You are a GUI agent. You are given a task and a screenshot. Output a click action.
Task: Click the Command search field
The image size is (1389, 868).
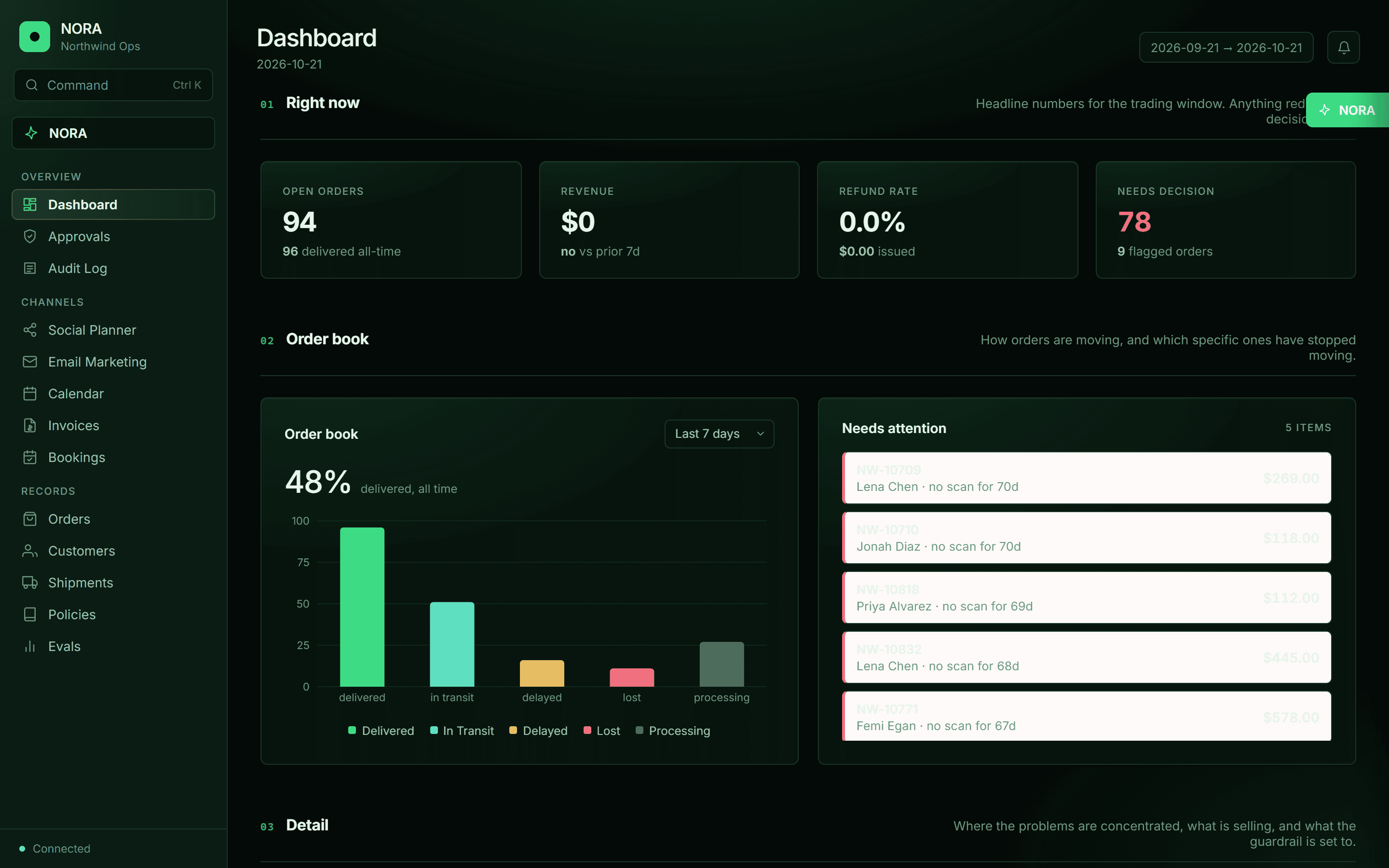[113, 85]
